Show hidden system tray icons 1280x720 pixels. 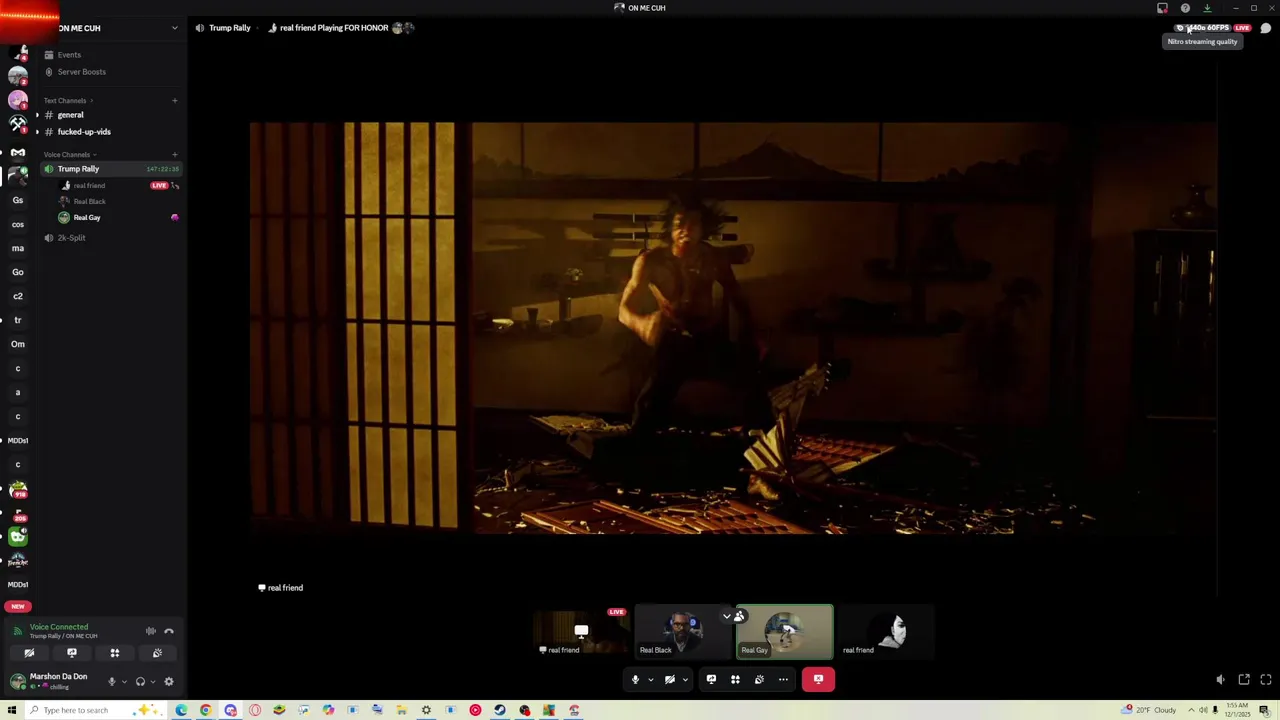1192,711
